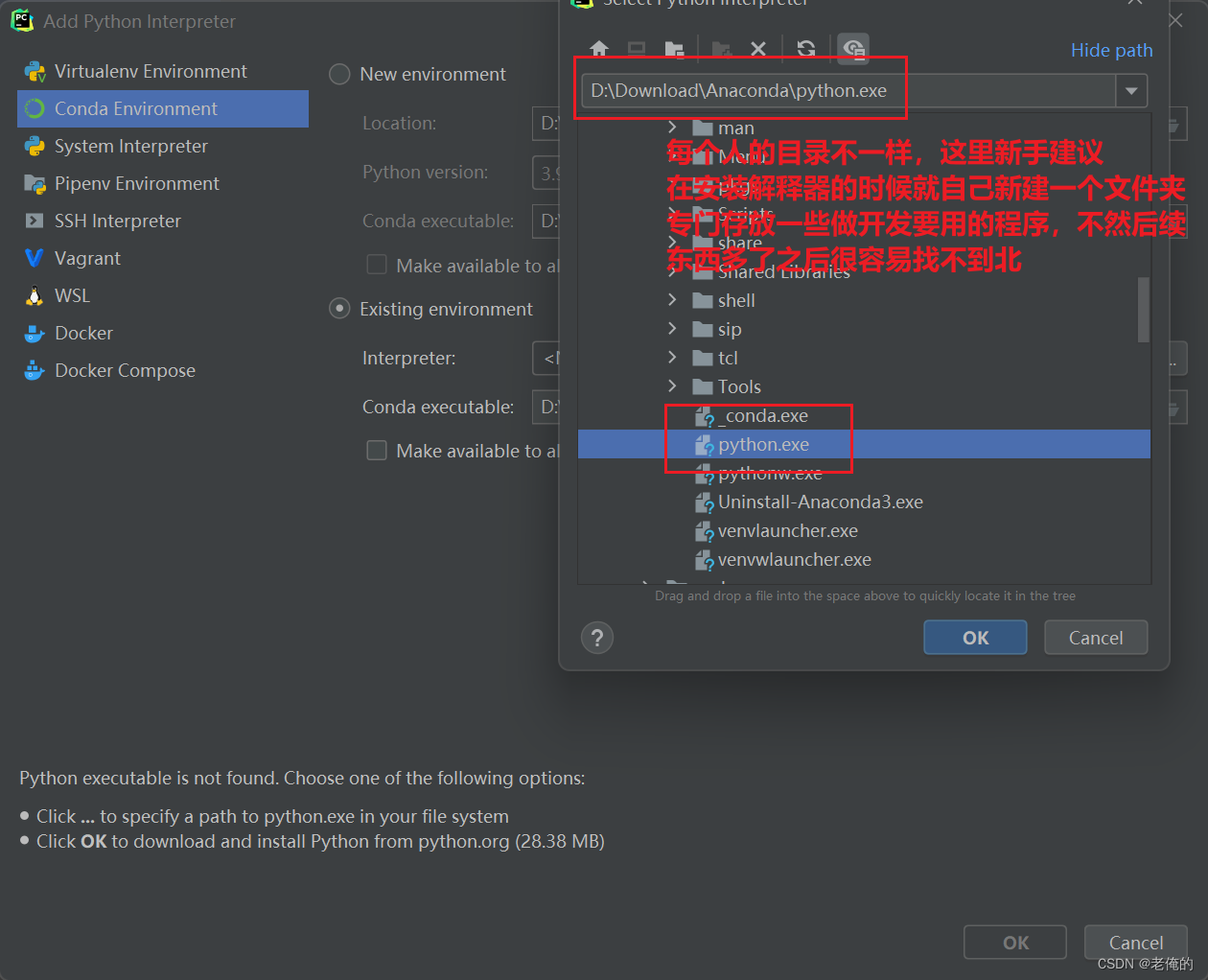The height and width of the screenshot is (980, 1208).
Task: Confirm with OK in Select Python Interpreter dialog
Action: pyautogui.click(x=975, y=638)
